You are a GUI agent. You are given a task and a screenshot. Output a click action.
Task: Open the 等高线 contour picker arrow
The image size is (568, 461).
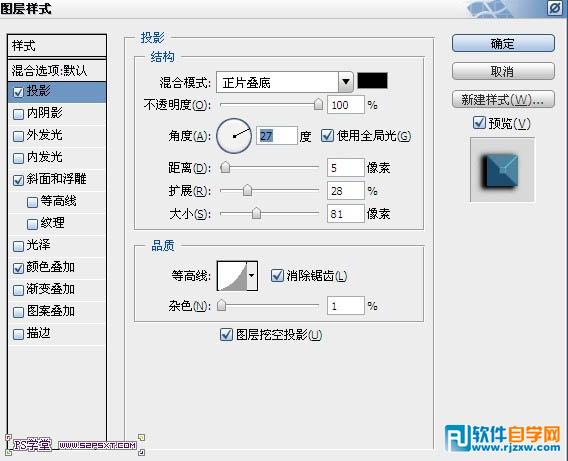252,276
